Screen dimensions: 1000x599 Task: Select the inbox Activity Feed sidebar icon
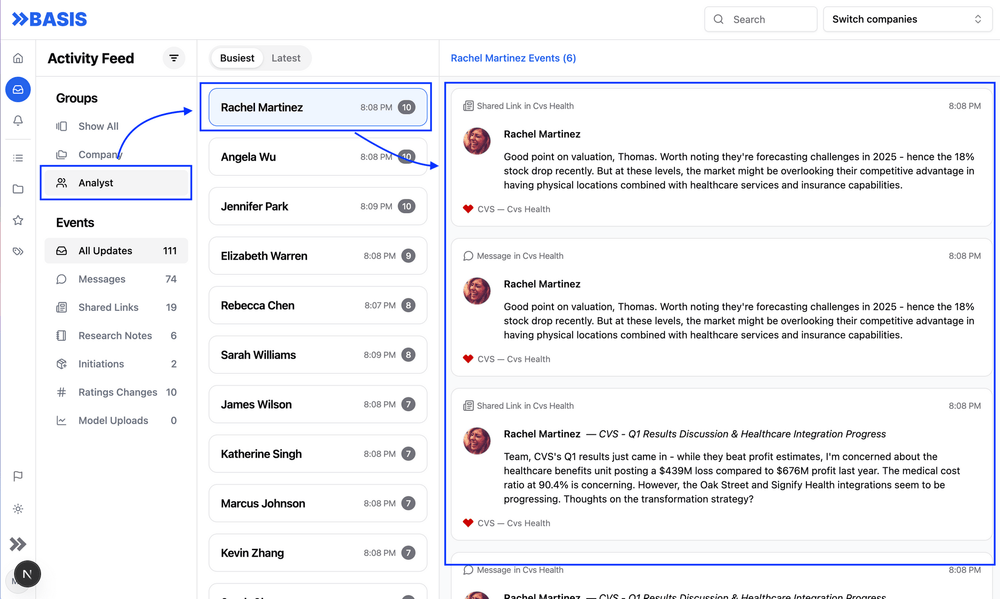pyautogui.click(x=18, y=89)
